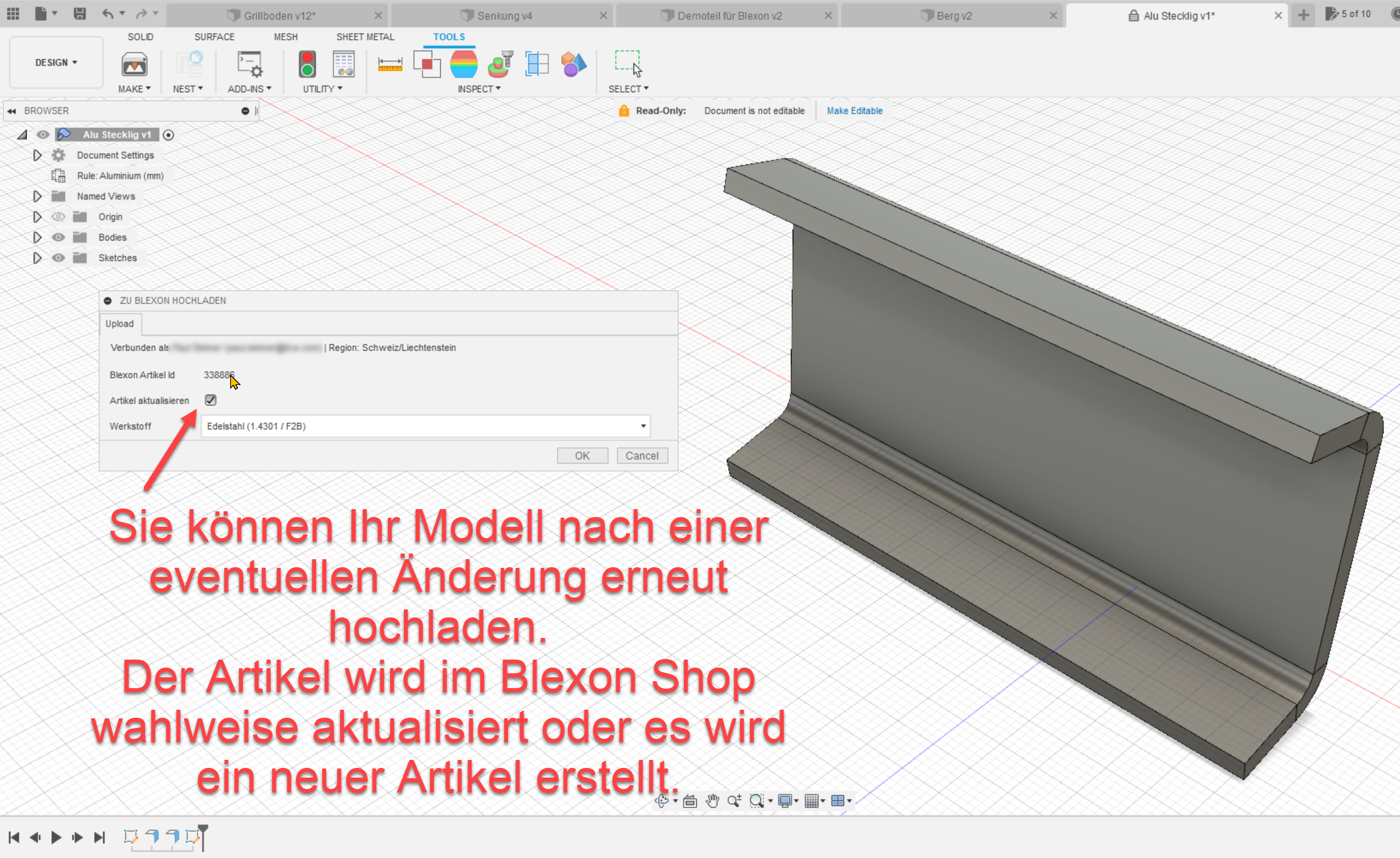
Task: Click the Save icon in top bar
Action: 80,14
